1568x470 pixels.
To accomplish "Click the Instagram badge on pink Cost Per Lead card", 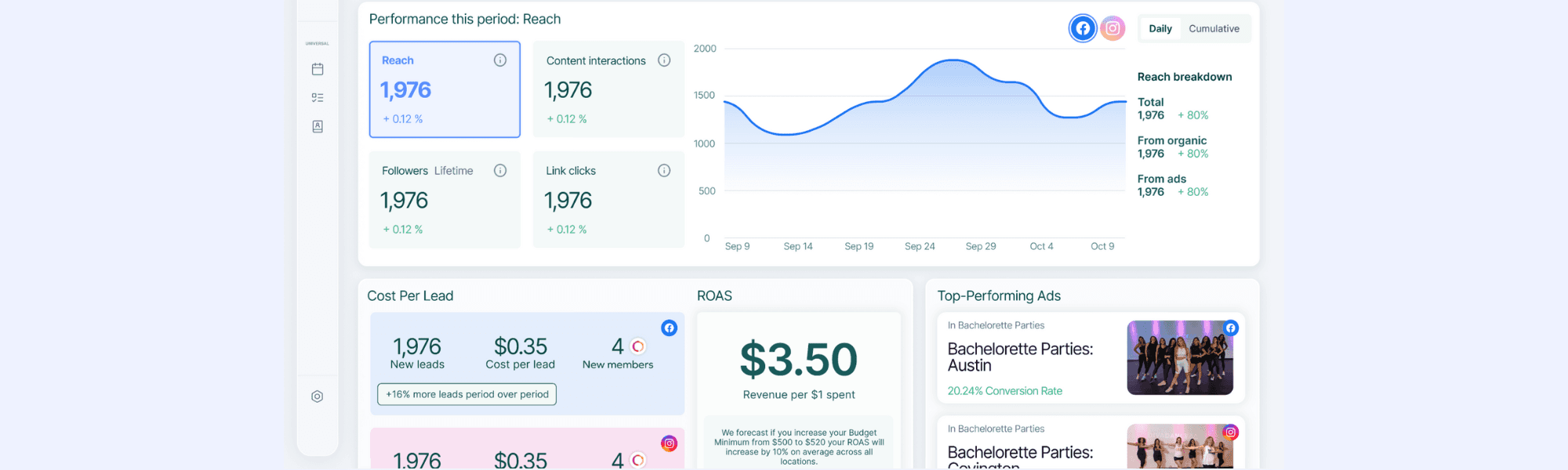I will point(669,444).
